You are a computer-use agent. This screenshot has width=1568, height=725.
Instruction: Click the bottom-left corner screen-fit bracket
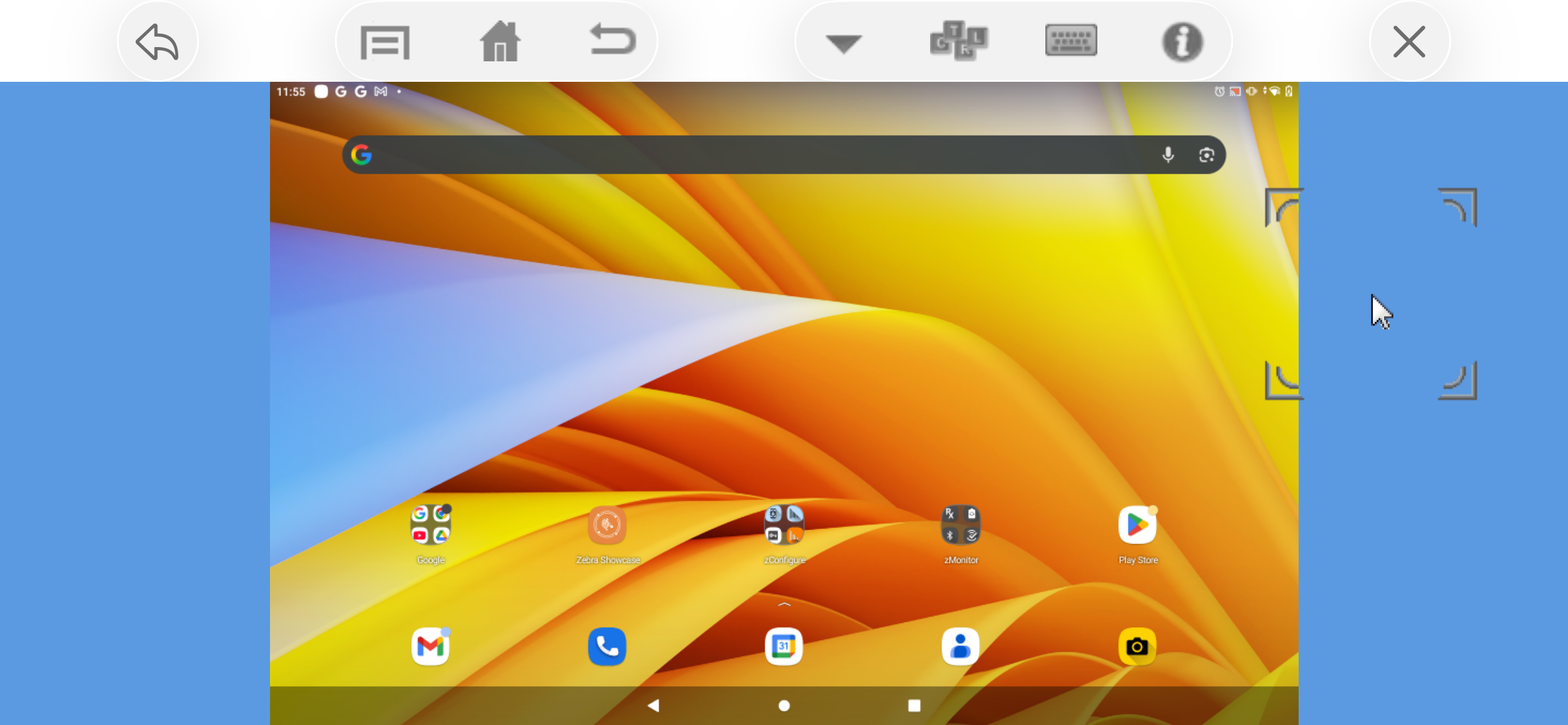pos(1284,380)
